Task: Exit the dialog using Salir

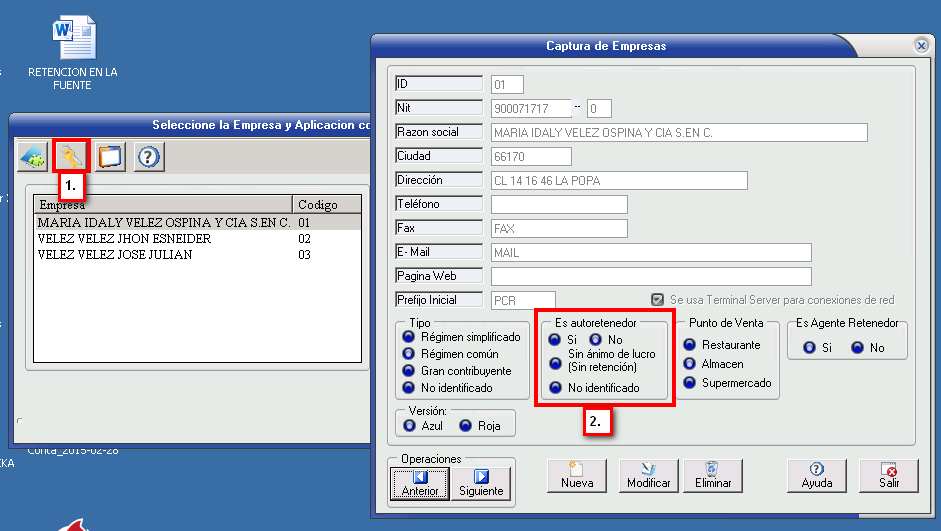Action: click(888, 475)
